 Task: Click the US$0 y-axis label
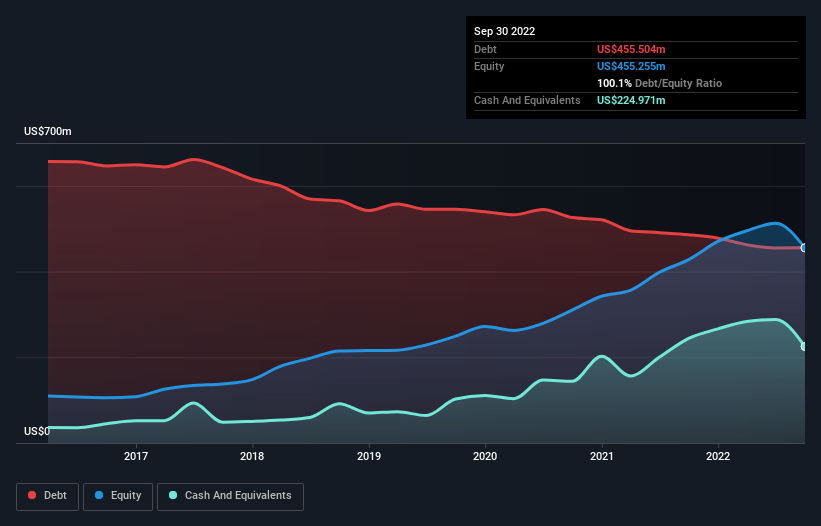click(x=37, y=431)
